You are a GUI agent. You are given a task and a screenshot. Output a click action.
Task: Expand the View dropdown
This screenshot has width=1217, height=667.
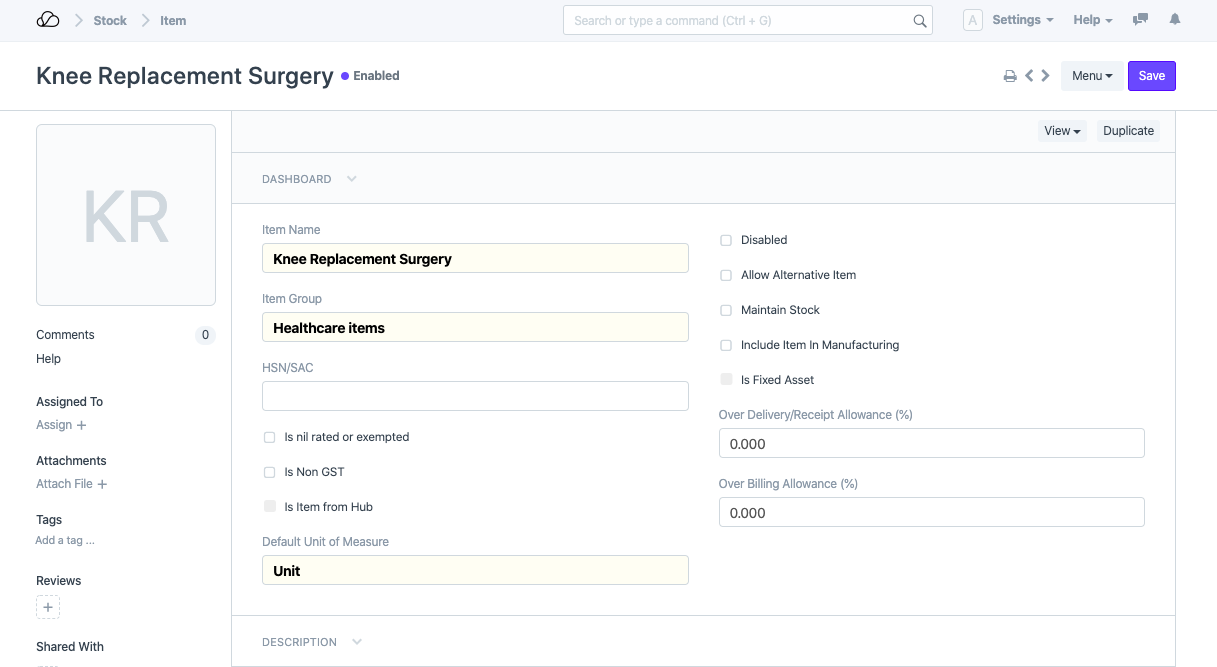tap(1062, 131)
